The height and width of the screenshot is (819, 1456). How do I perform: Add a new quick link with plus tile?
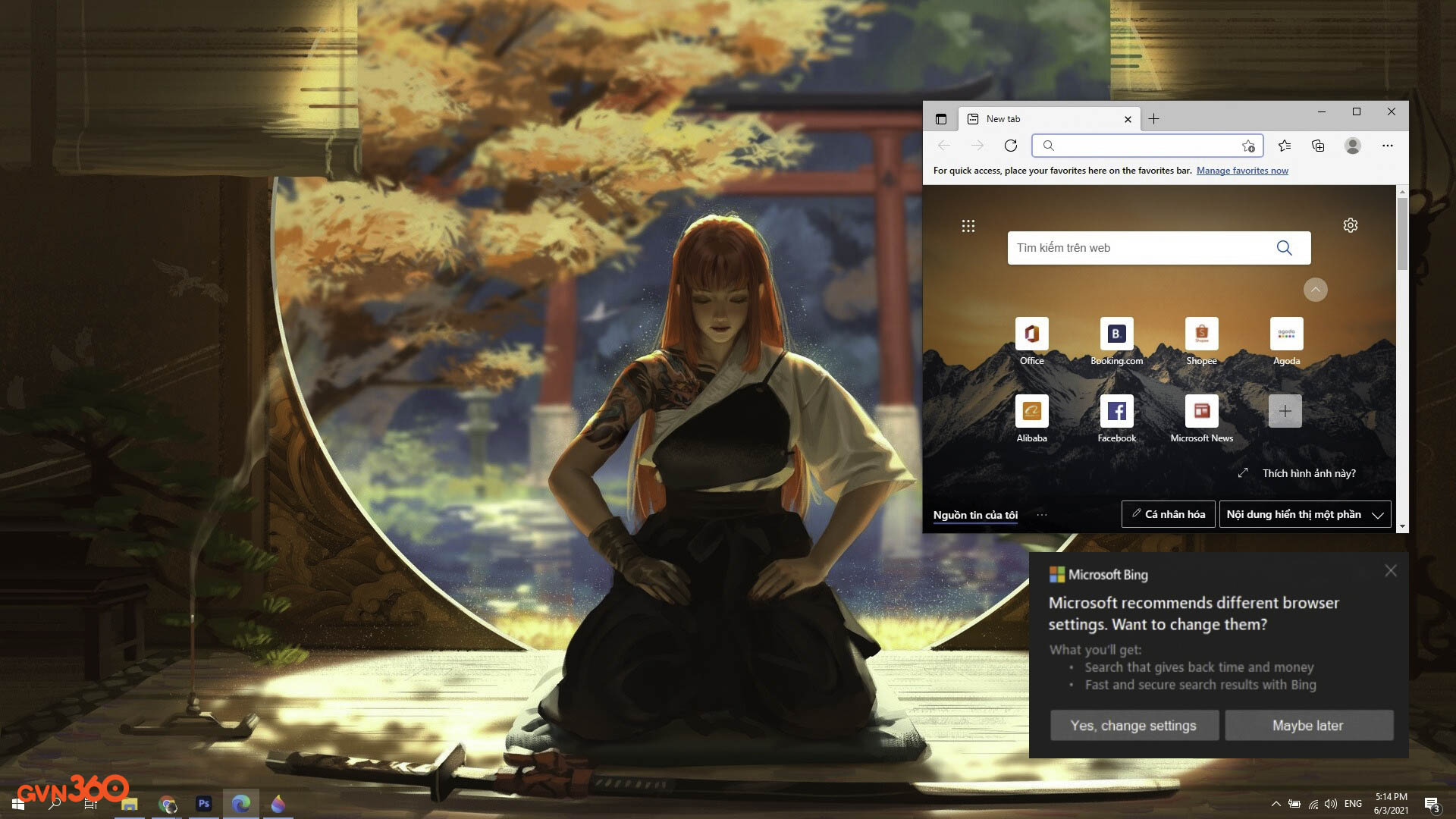pyautogui.click(x=1285, y=411)
